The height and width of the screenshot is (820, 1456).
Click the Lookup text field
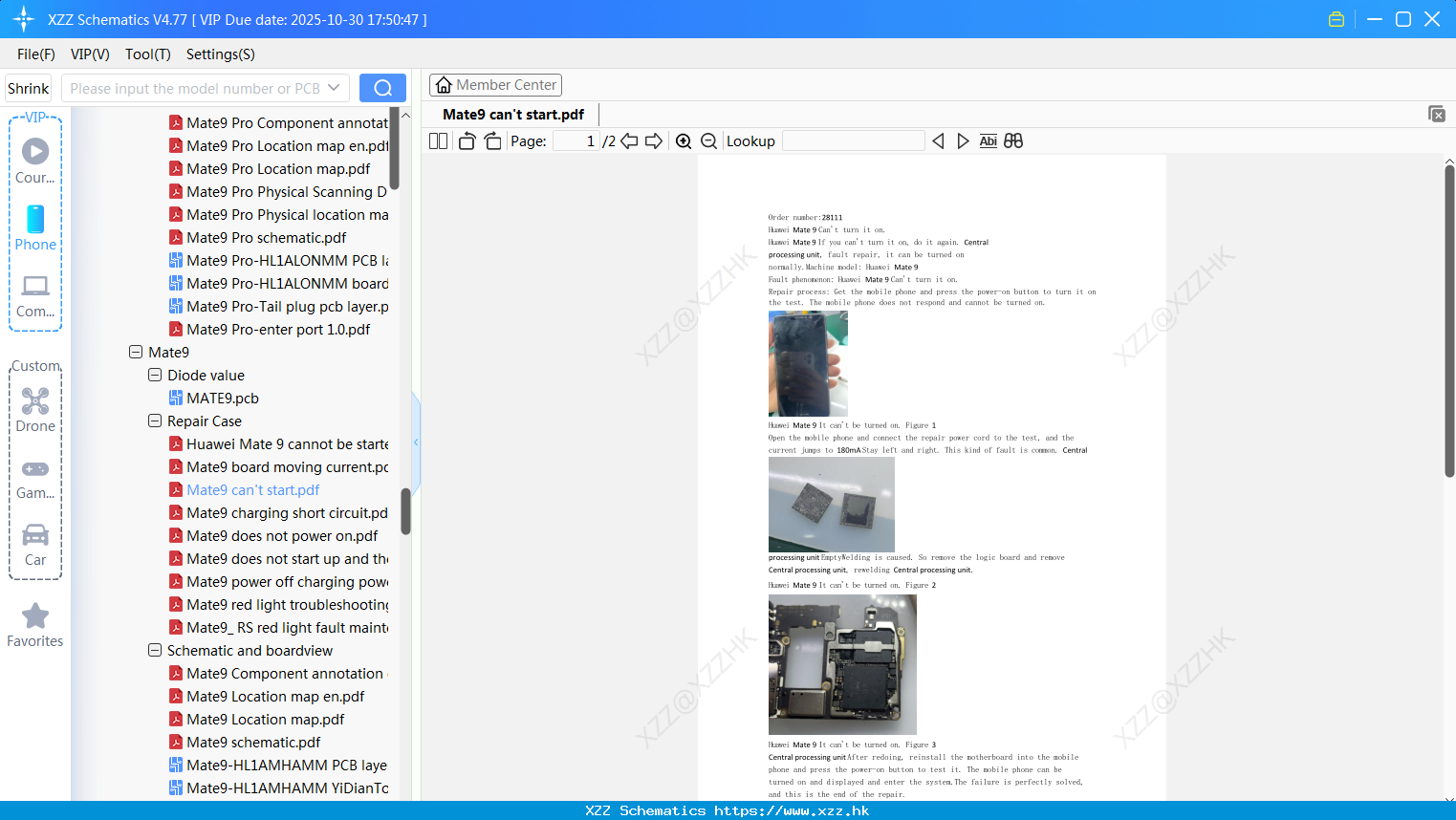pyautogui.click(x=853, y=140)
